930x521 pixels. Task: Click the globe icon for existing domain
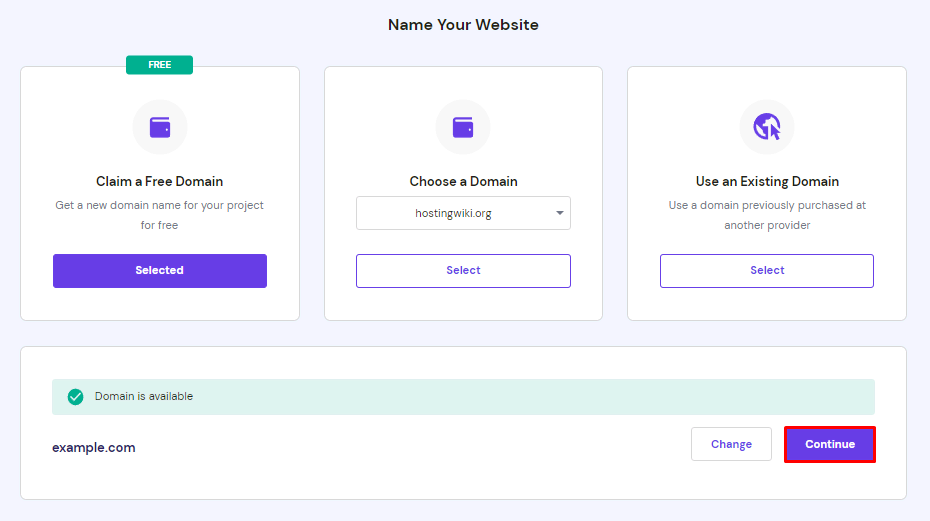click(767, 127)
